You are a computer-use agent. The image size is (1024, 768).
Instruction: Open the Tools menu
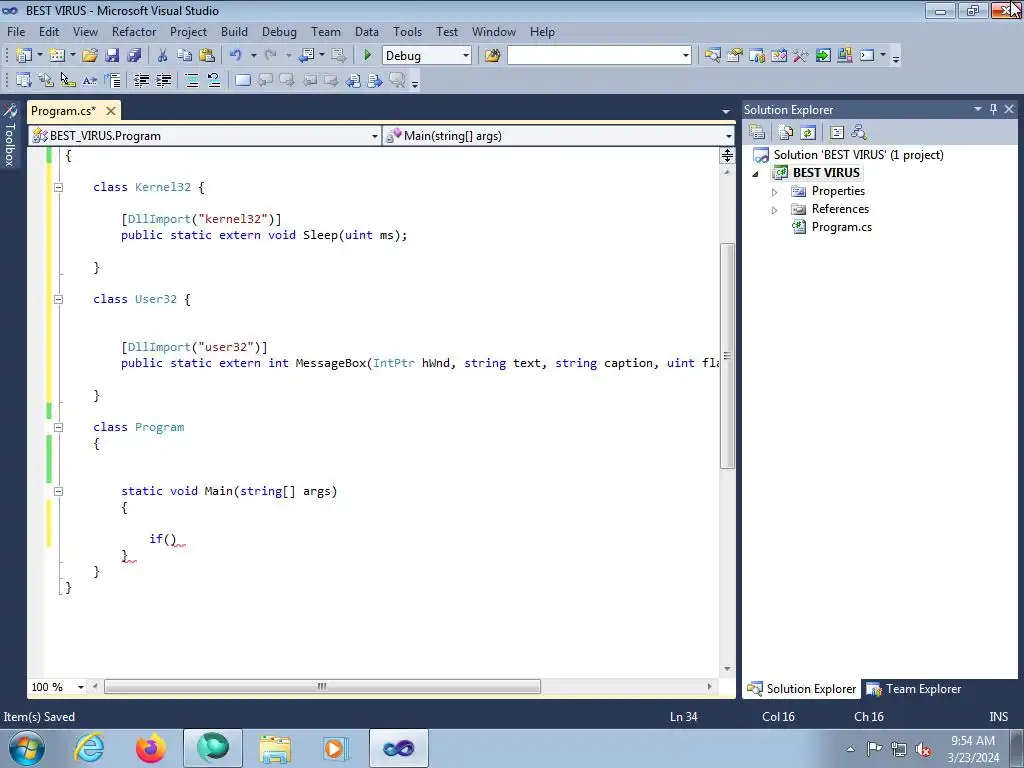tap(407, 31)
